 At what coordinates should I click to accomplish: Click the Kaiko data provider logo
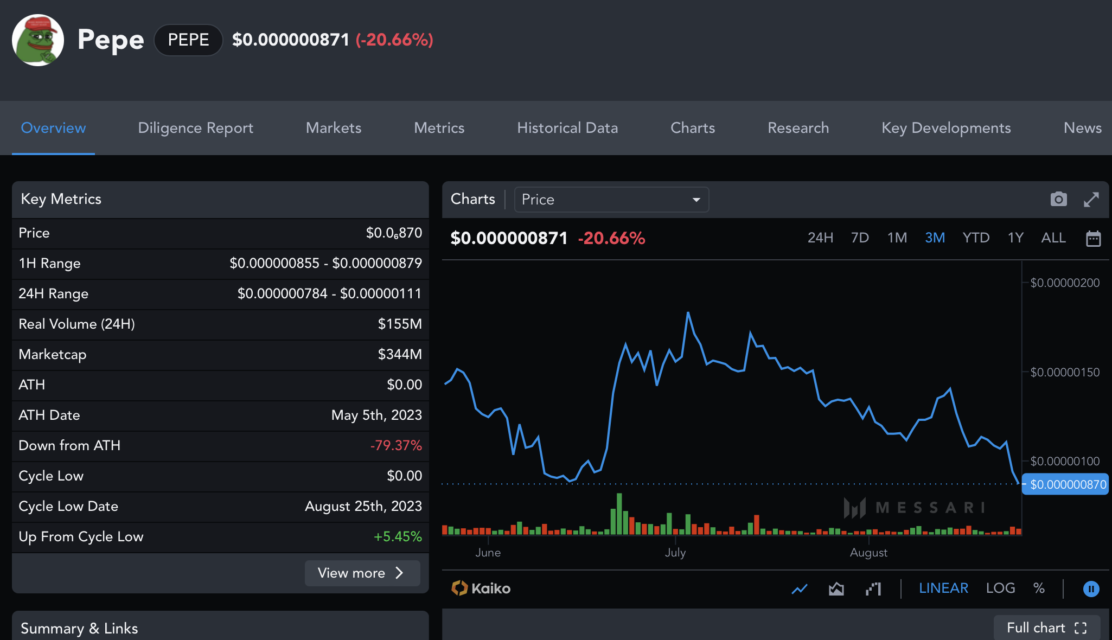click(x=481, y=588)
